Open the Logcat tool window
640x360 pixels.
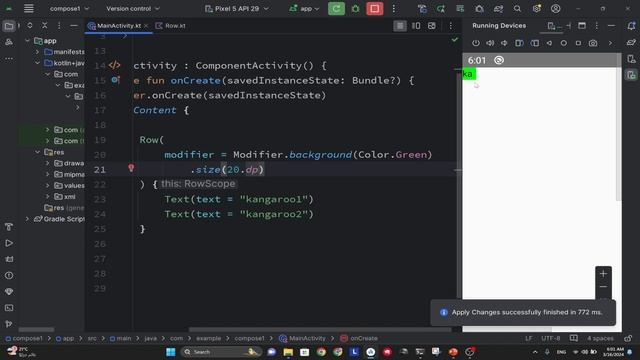point(9,259)
